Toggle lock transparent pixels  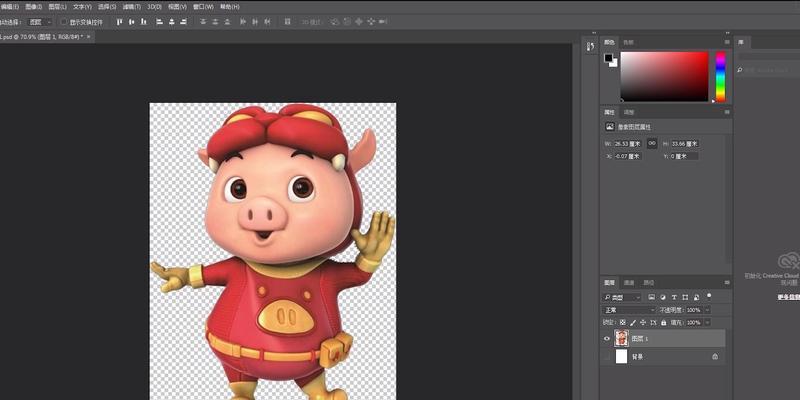[622, 322]
